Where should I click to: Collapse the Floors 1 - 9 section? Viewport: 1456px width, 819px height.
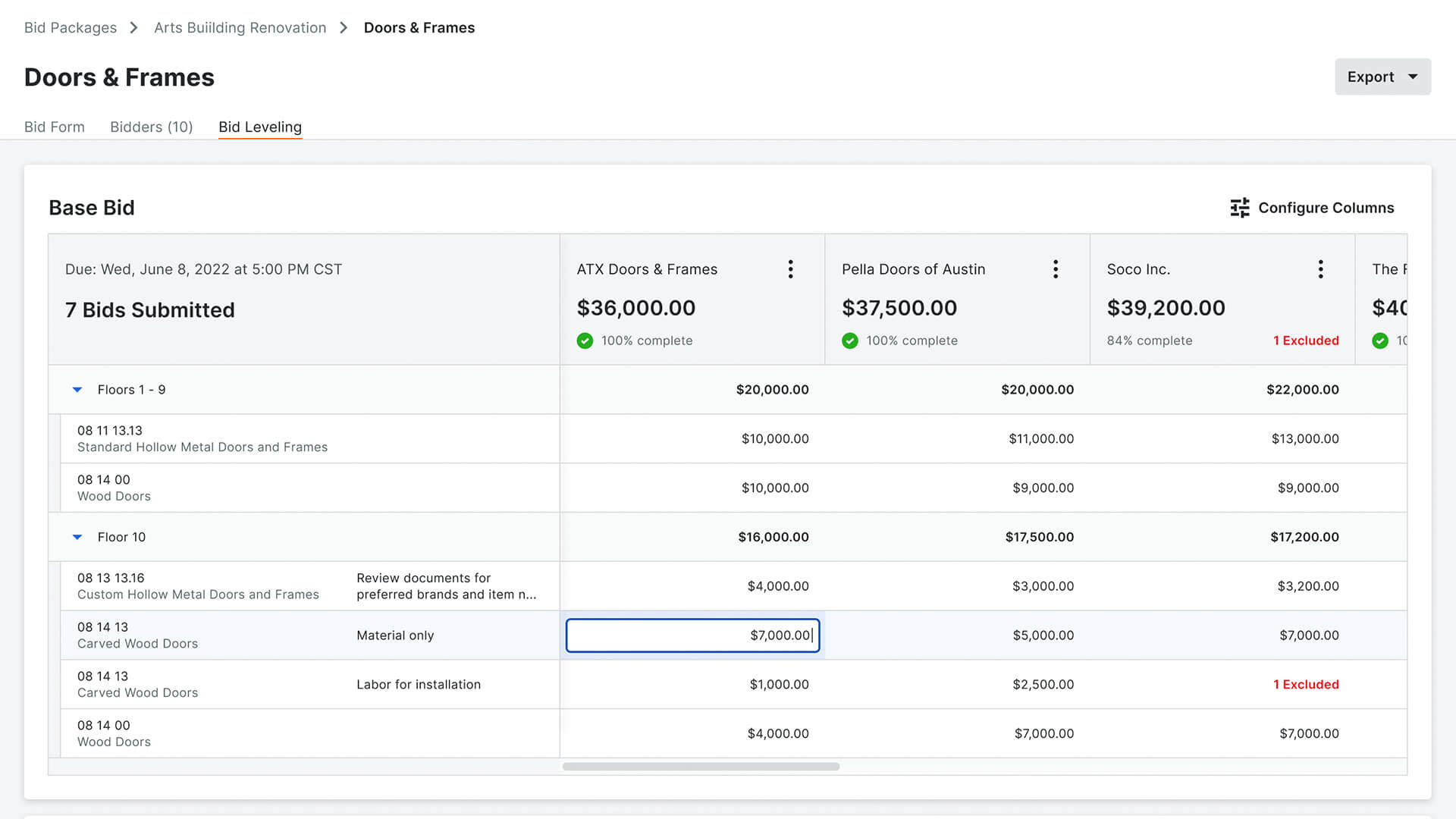(x=77, y=389)
